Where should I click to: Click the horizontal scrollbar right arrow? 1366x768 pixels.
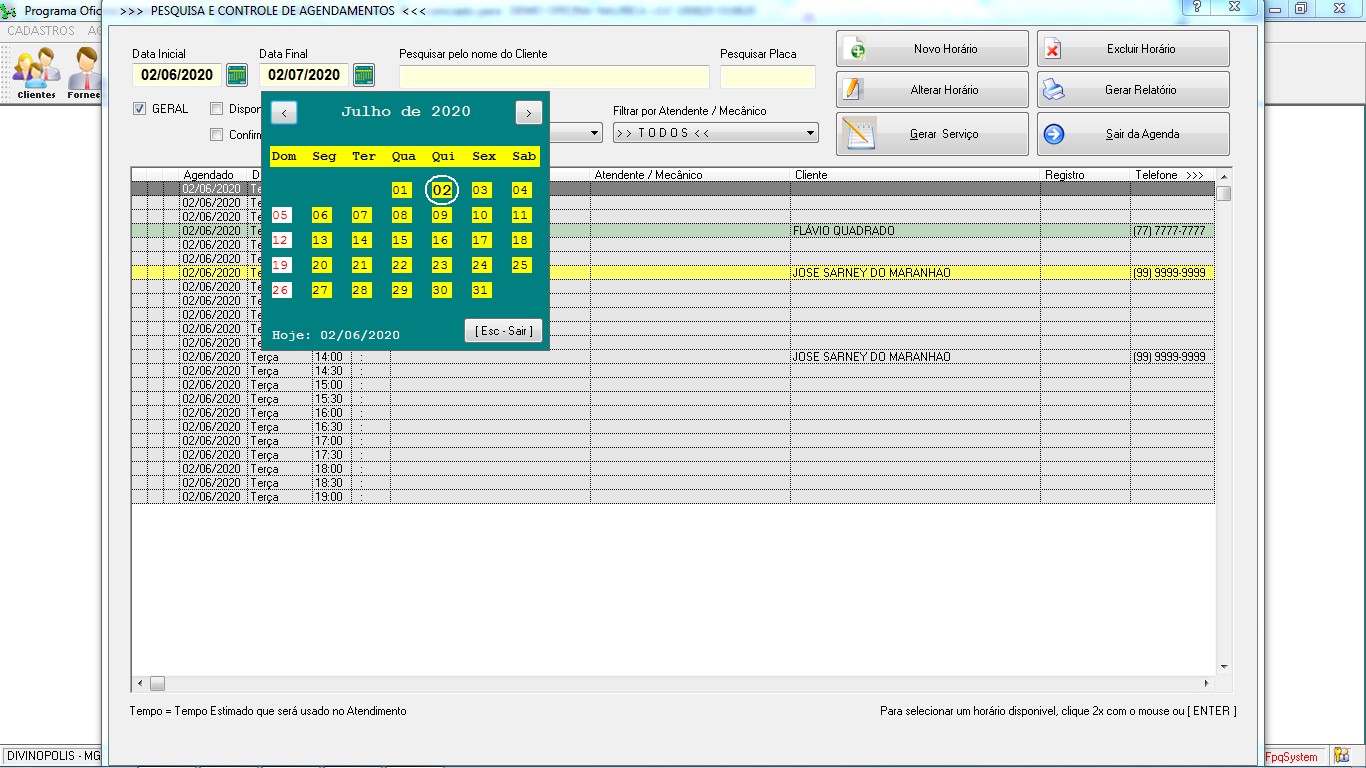coord(1207,684)
